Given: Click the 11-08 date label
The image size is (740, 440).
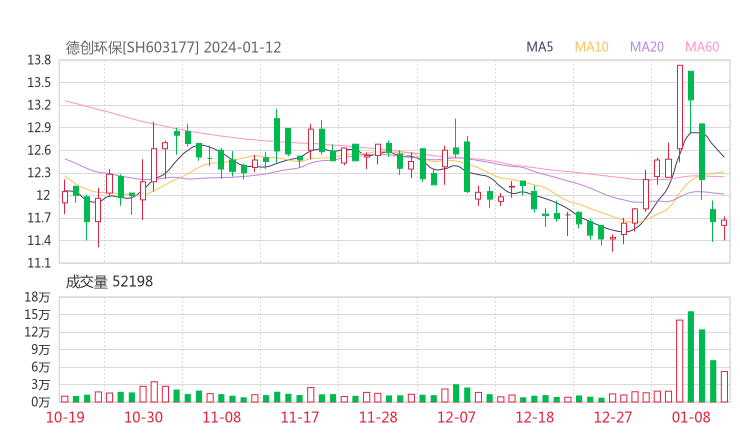Looking at the screenshot, I should [x=221, y=417].
